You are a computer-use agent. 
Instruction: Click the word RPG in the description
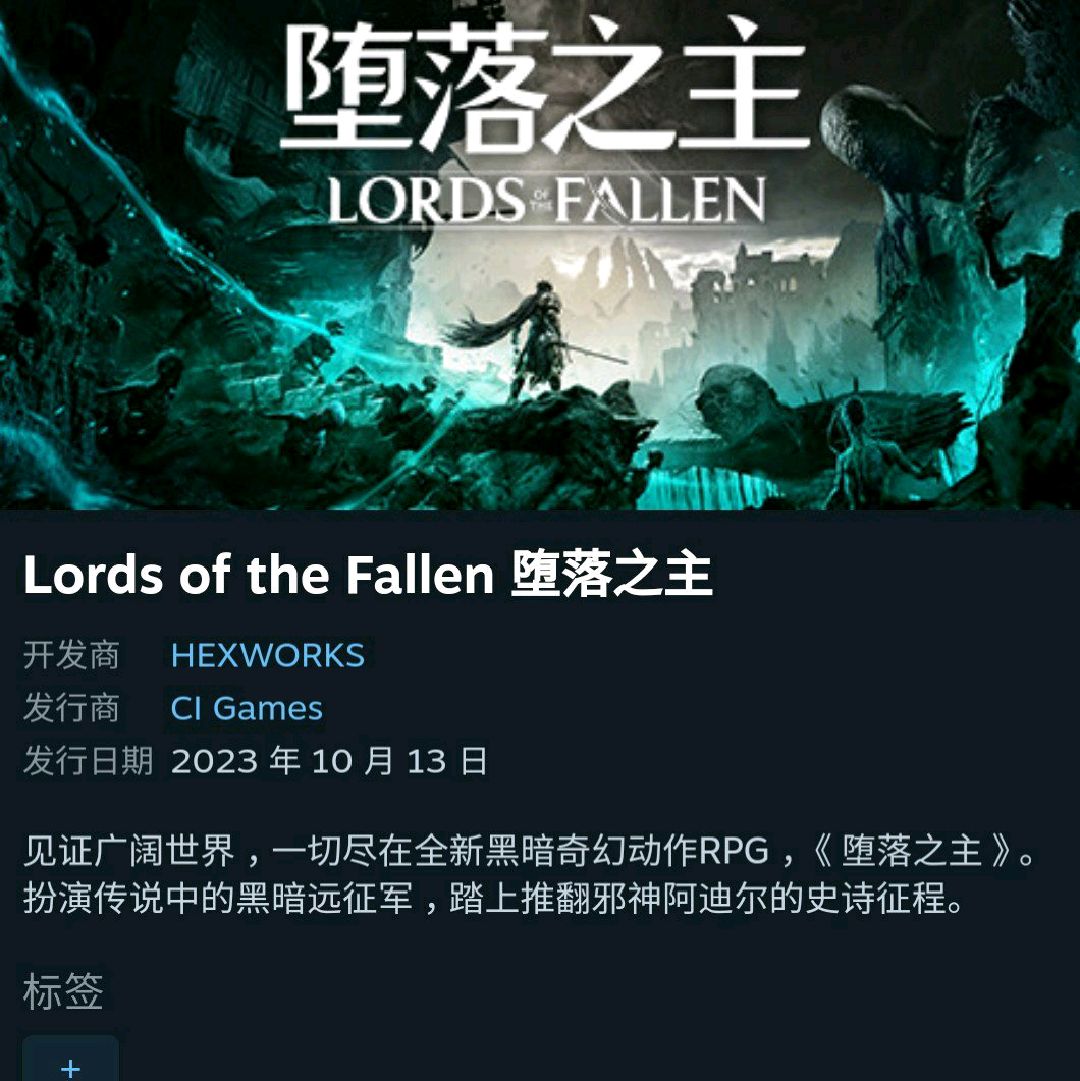pyautogui.click(x=733, y=851)
